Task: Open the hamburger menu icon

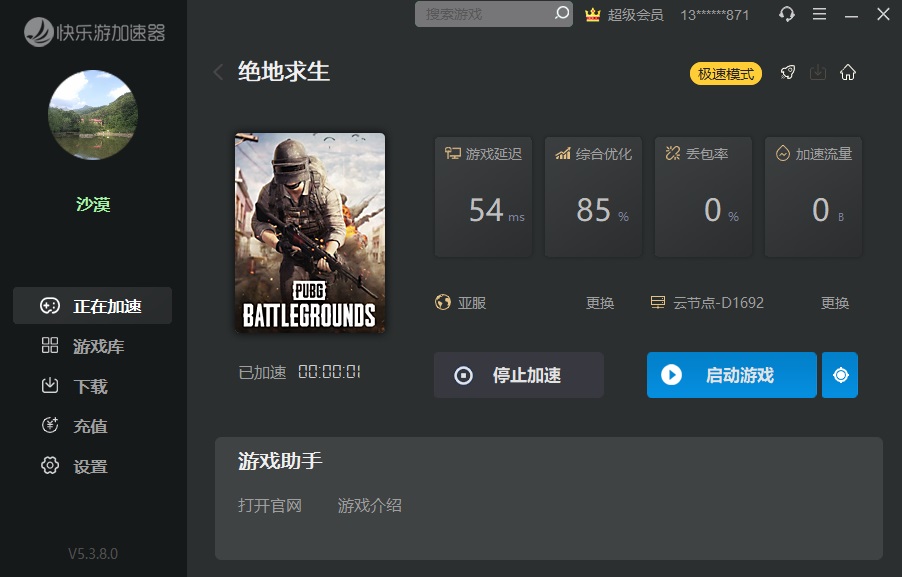Action: point(819,14)
